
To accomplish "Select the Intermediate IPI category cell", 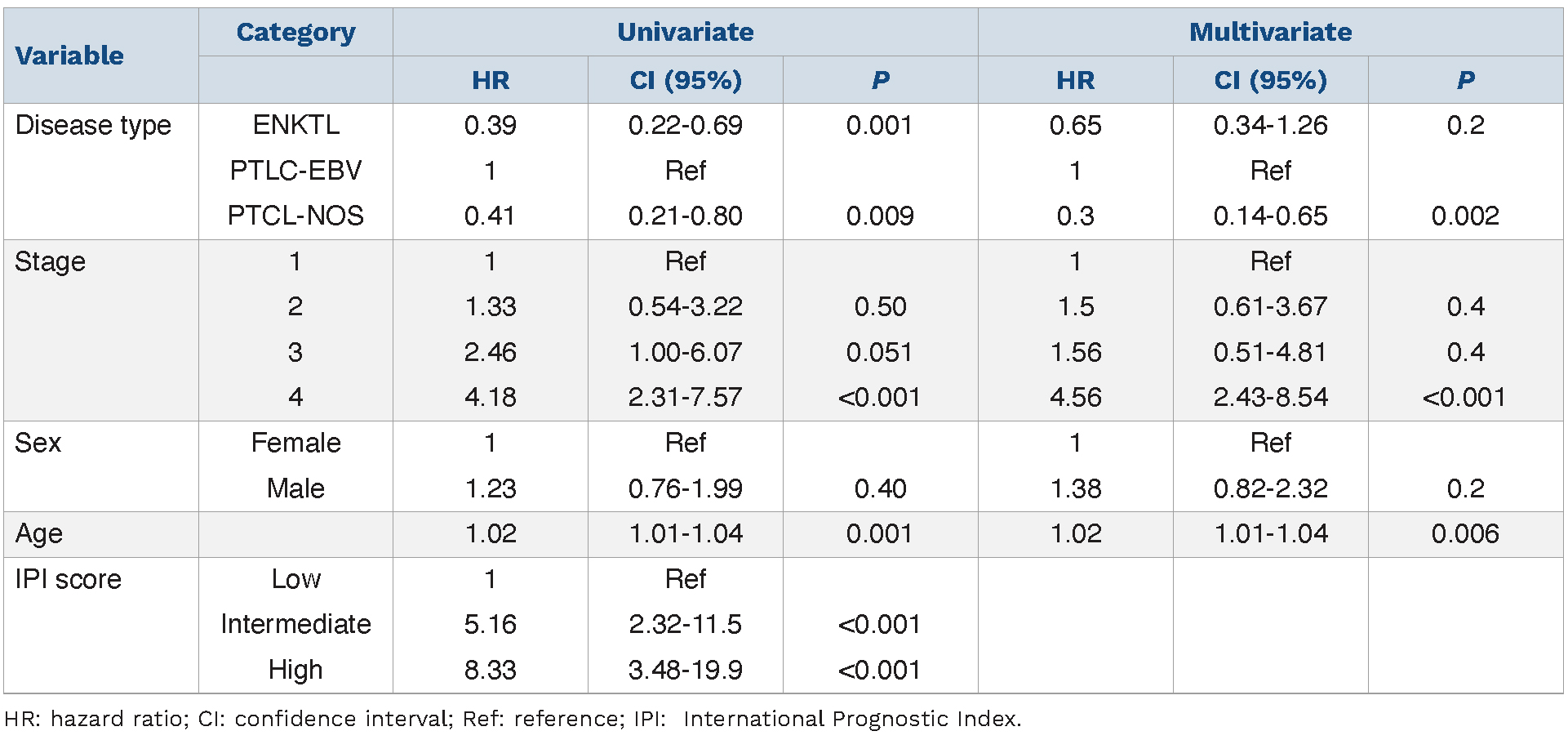I will tap(295, 624).
